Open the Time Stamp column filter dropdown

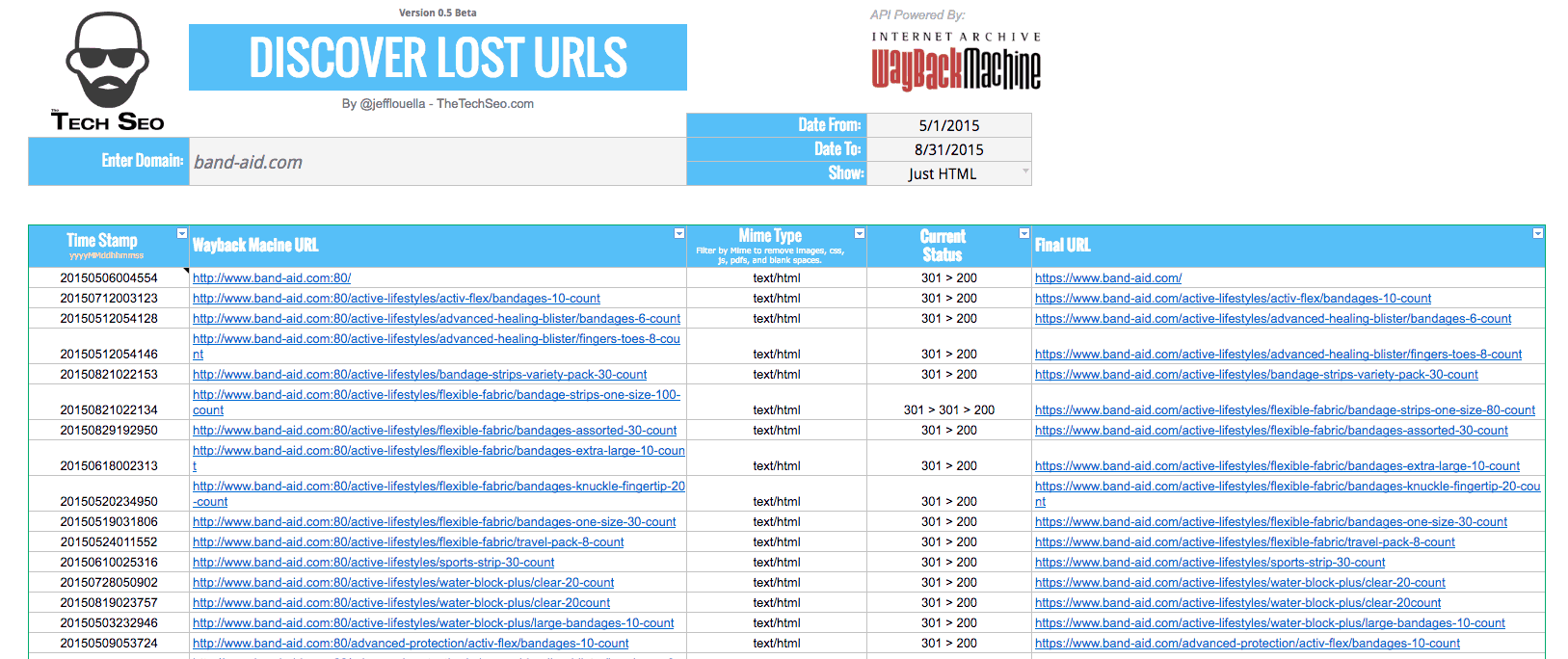(x=182, y=234)
